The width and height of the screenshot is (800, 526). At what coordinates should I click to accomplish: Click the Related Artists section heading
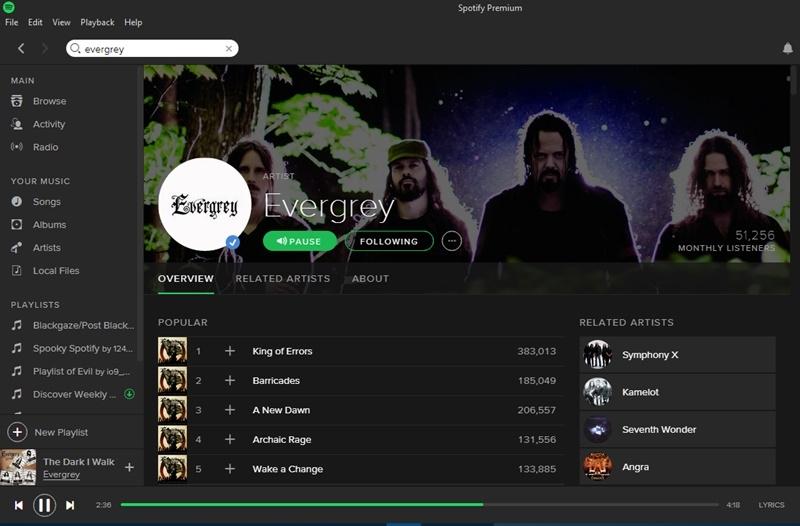point(627,322)
